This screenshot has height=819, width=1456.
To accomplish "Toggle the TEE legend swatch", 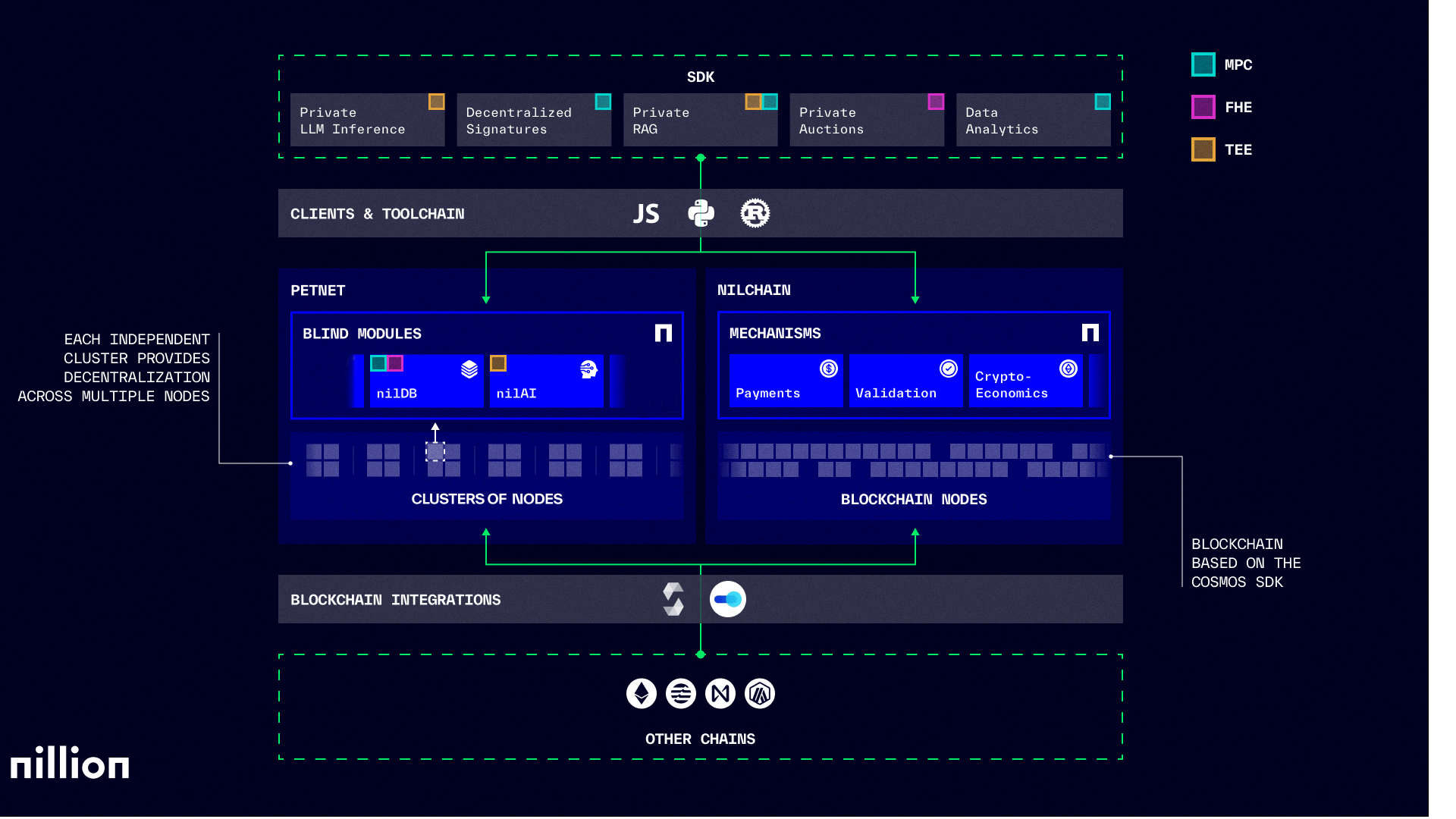I will click(x=1202, y=149).
